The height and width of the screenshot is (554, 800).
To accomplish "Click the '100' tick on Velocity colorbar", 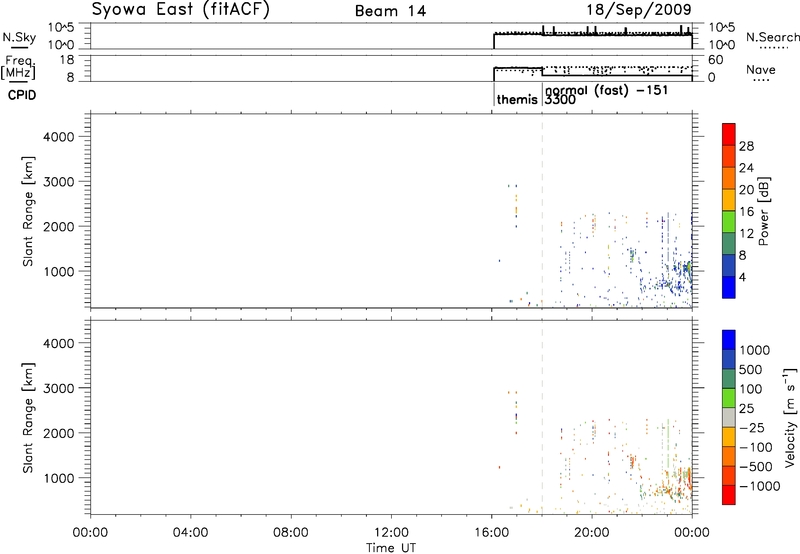I will tap(751, 389).
